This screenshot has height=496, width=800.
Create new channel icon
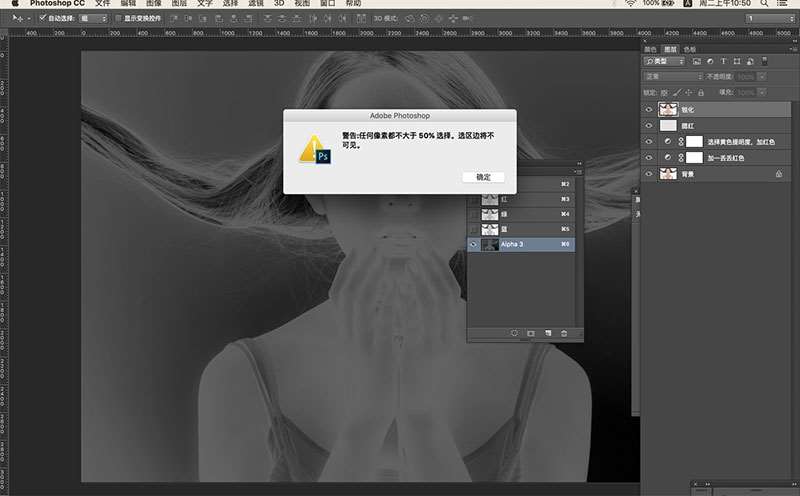tap(548, 333)
